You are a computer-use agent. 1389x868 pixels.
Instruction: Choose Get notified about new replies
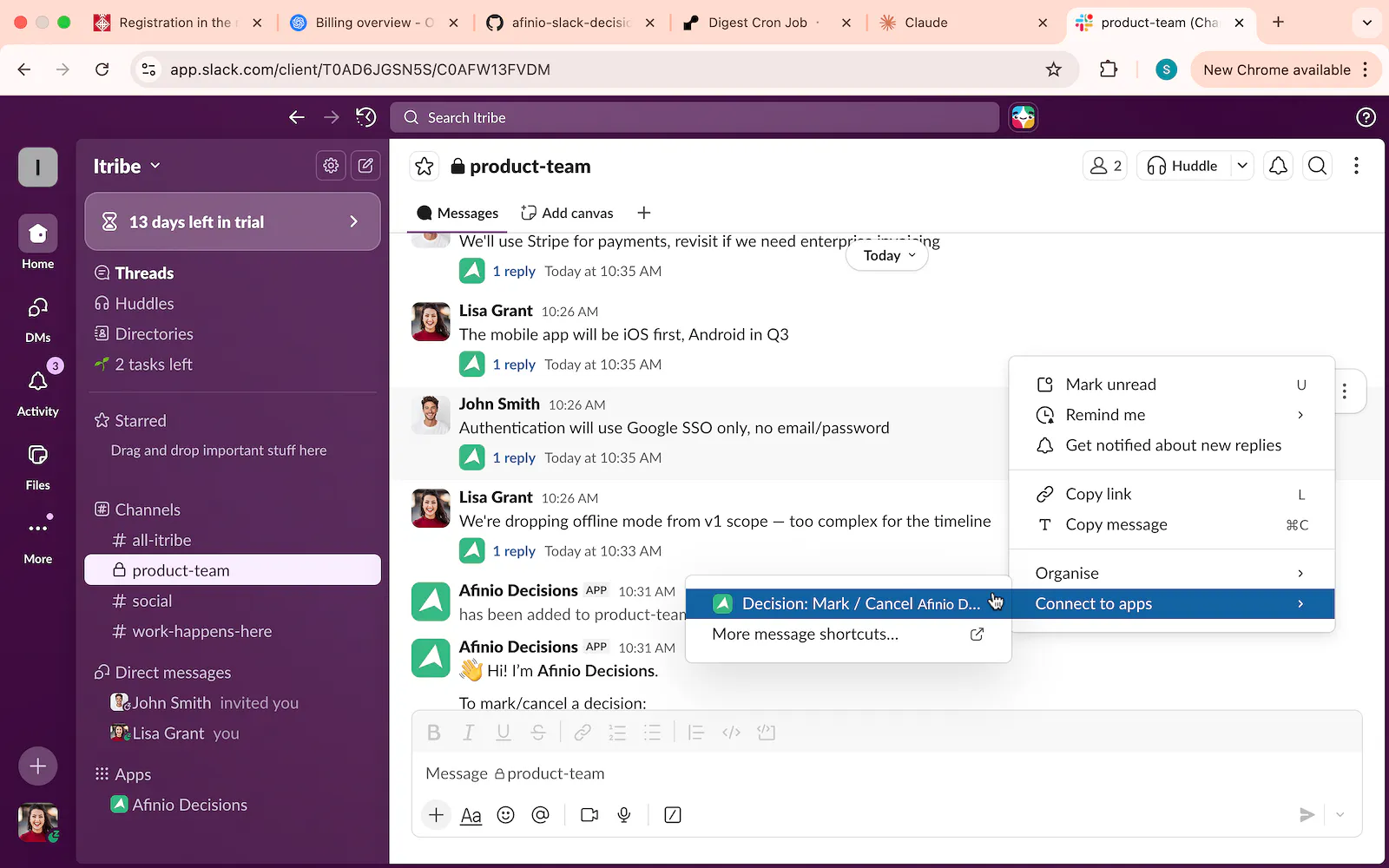1171,445
